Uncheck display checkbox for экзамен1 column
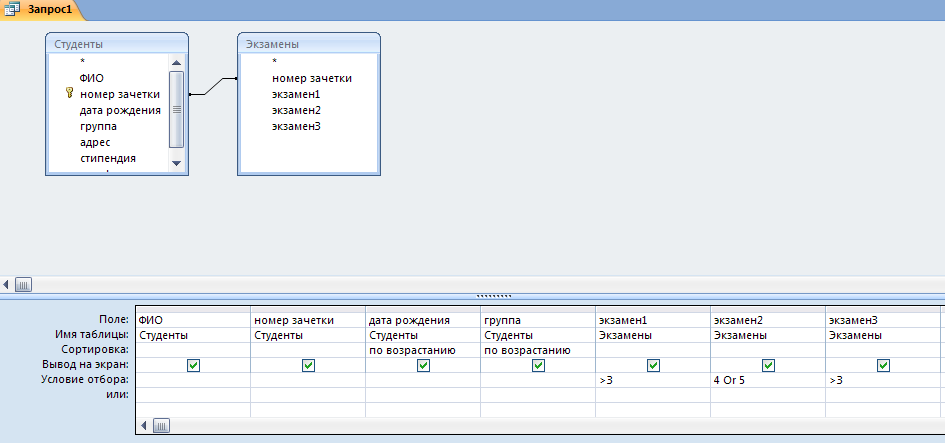 (653, 365)
